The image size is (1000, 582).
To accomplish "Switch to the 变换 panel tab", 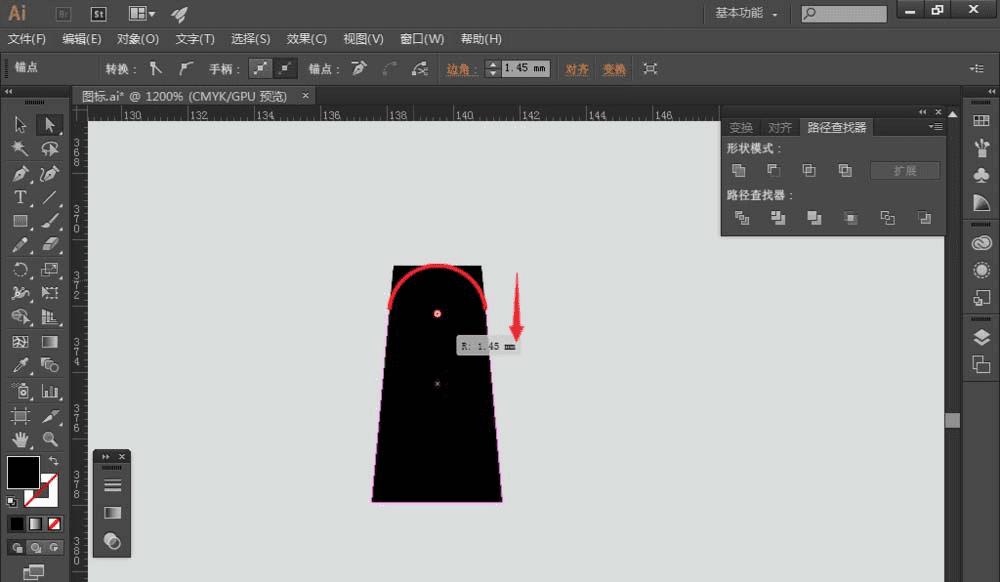I will coord(741,127).
